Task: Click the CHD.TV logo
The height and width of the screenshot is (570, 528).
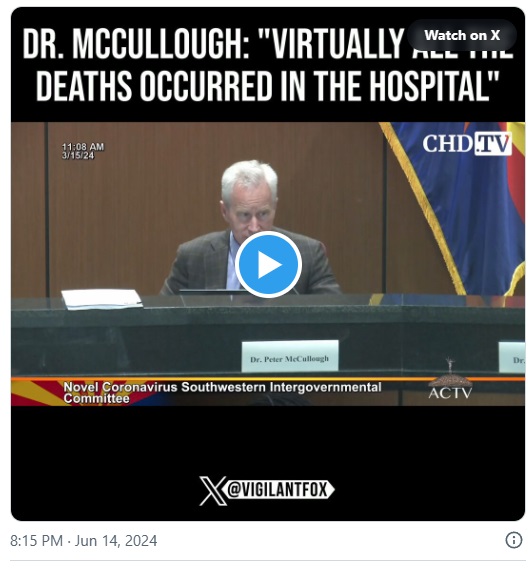Action: coord(467,144)
